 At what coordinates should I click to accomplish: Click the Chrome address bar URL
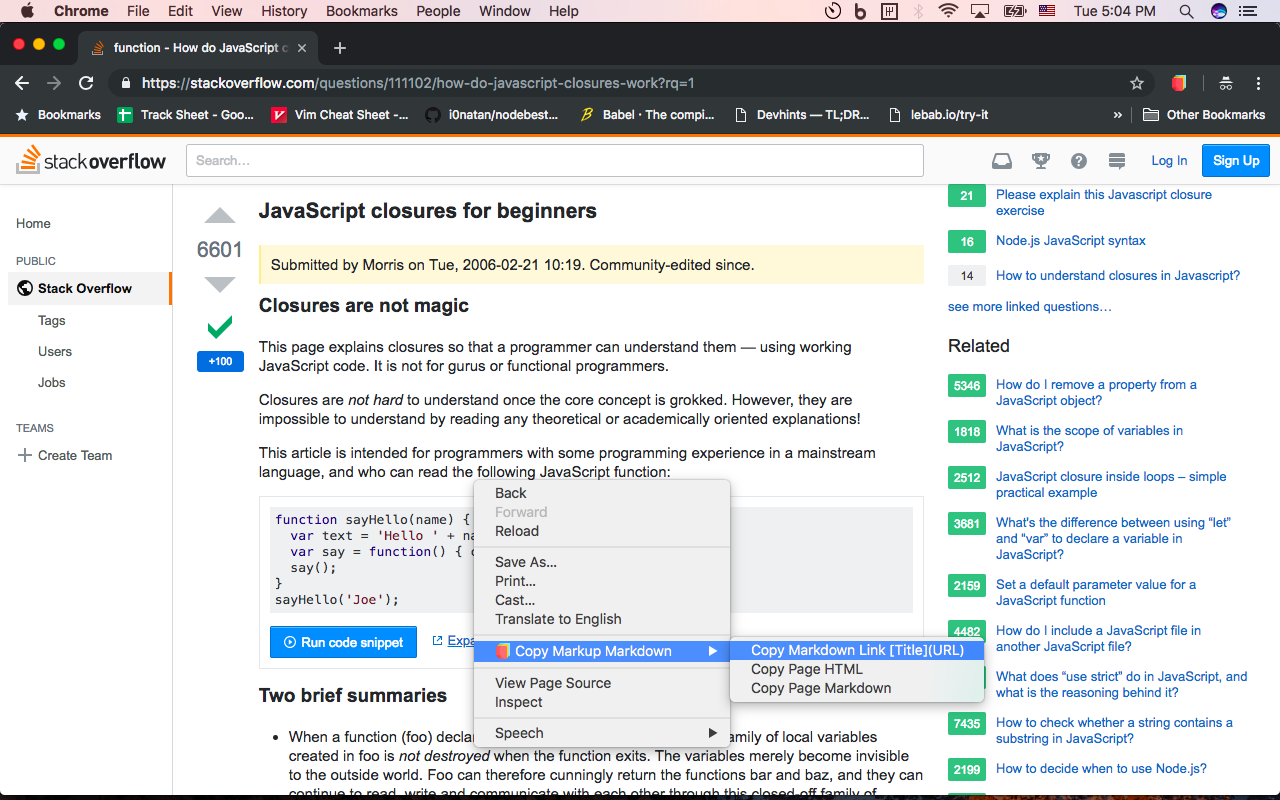pos(418,84)
